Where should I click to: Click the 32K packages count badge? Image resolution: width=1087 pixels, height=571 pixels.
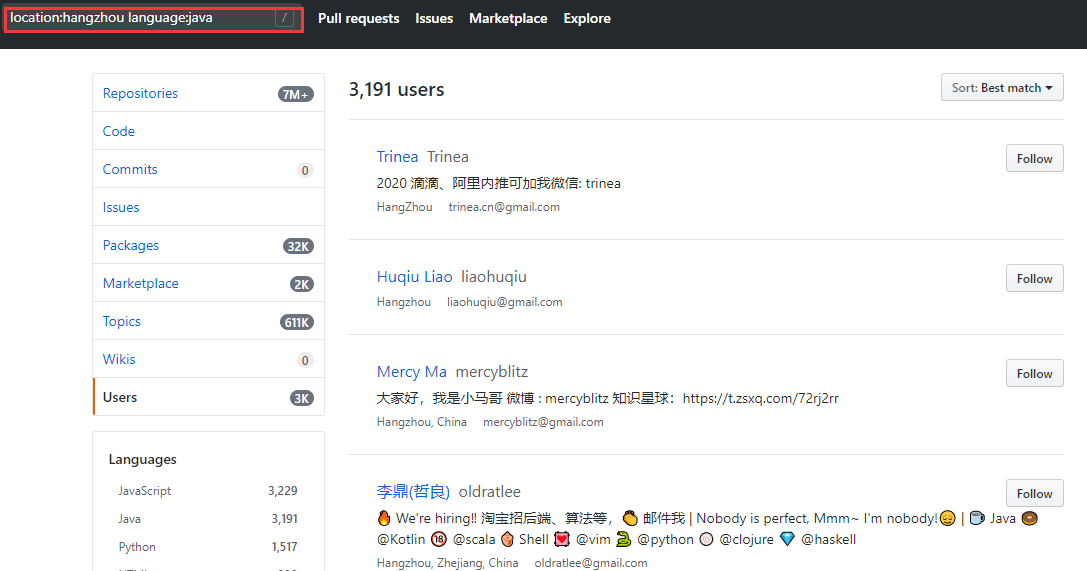(x=298, y=246)
